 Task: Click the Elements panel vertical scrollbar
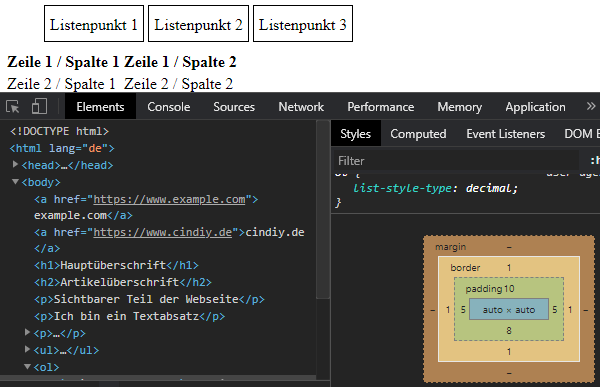(x=323, y=210)
